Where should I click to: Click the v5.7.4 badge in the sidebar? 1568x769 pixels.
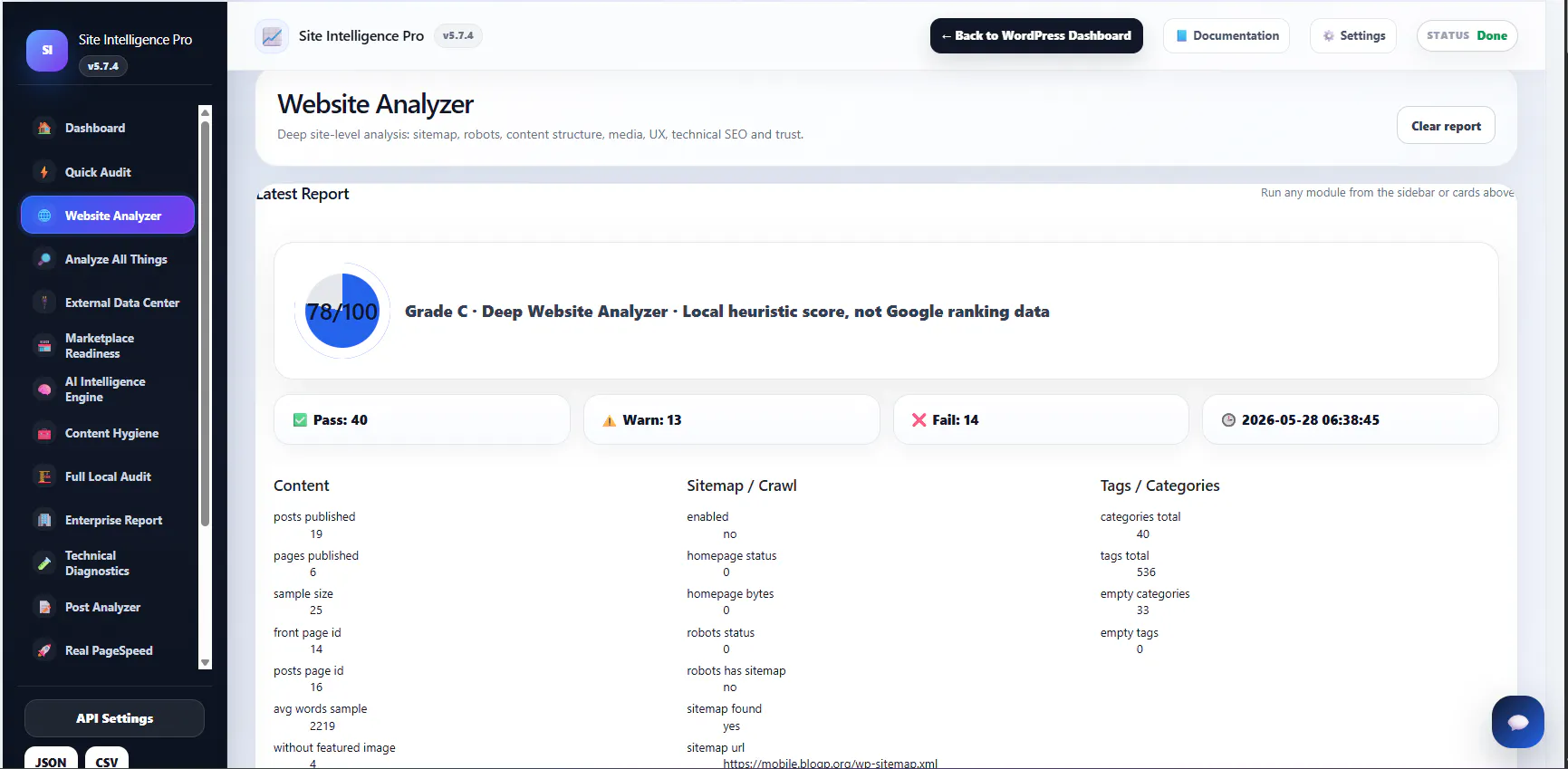coord(103,66)
